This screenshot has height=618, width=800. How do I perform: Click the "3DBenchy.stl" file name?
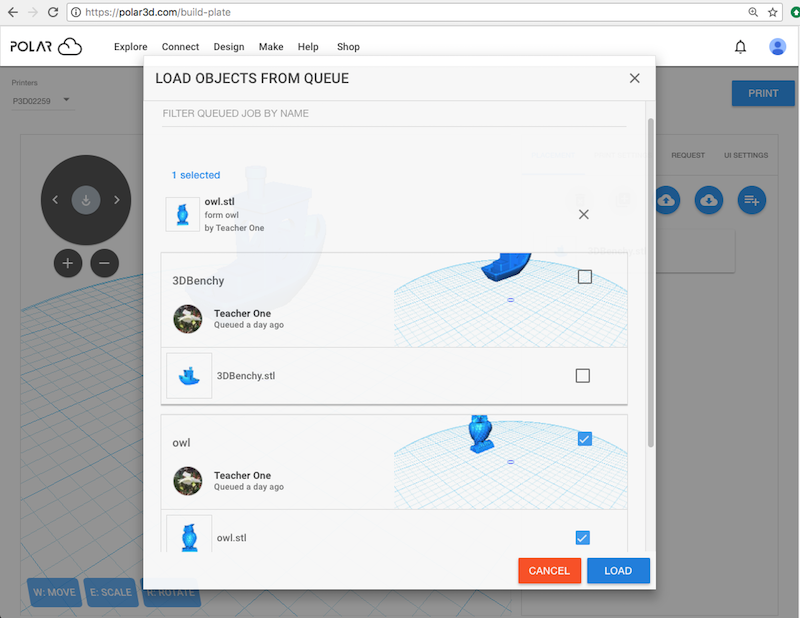[246, 376]
